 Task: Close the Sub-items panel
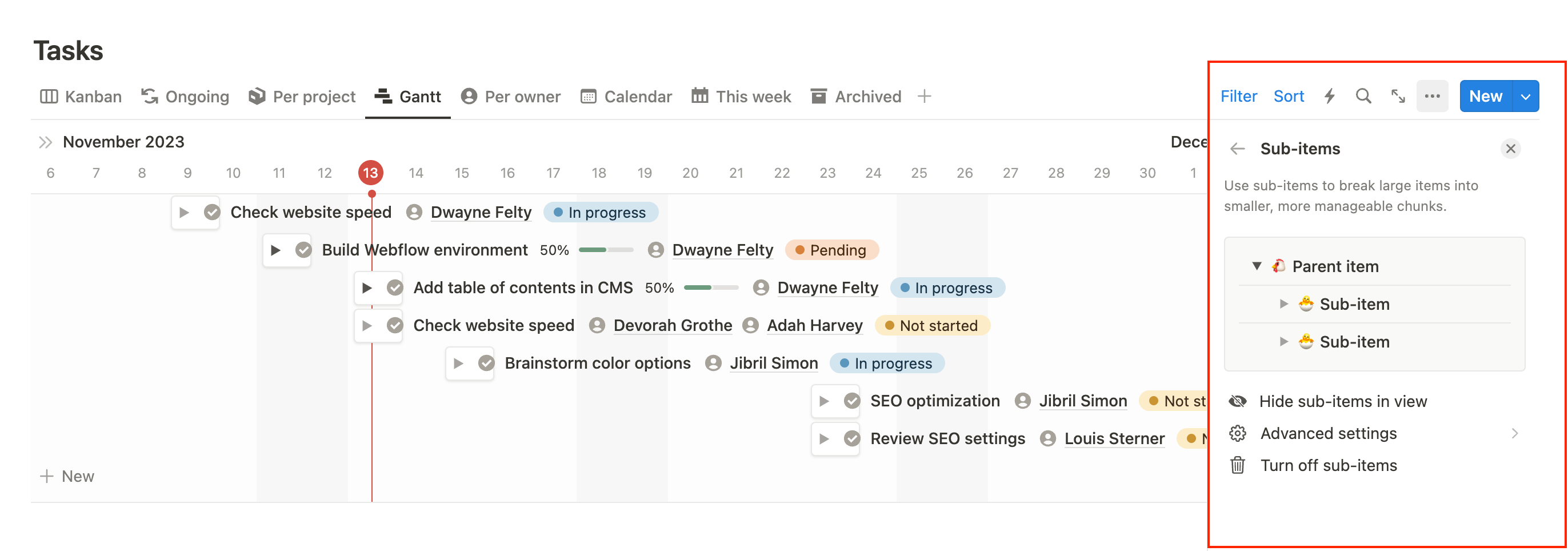(1510, 149)
